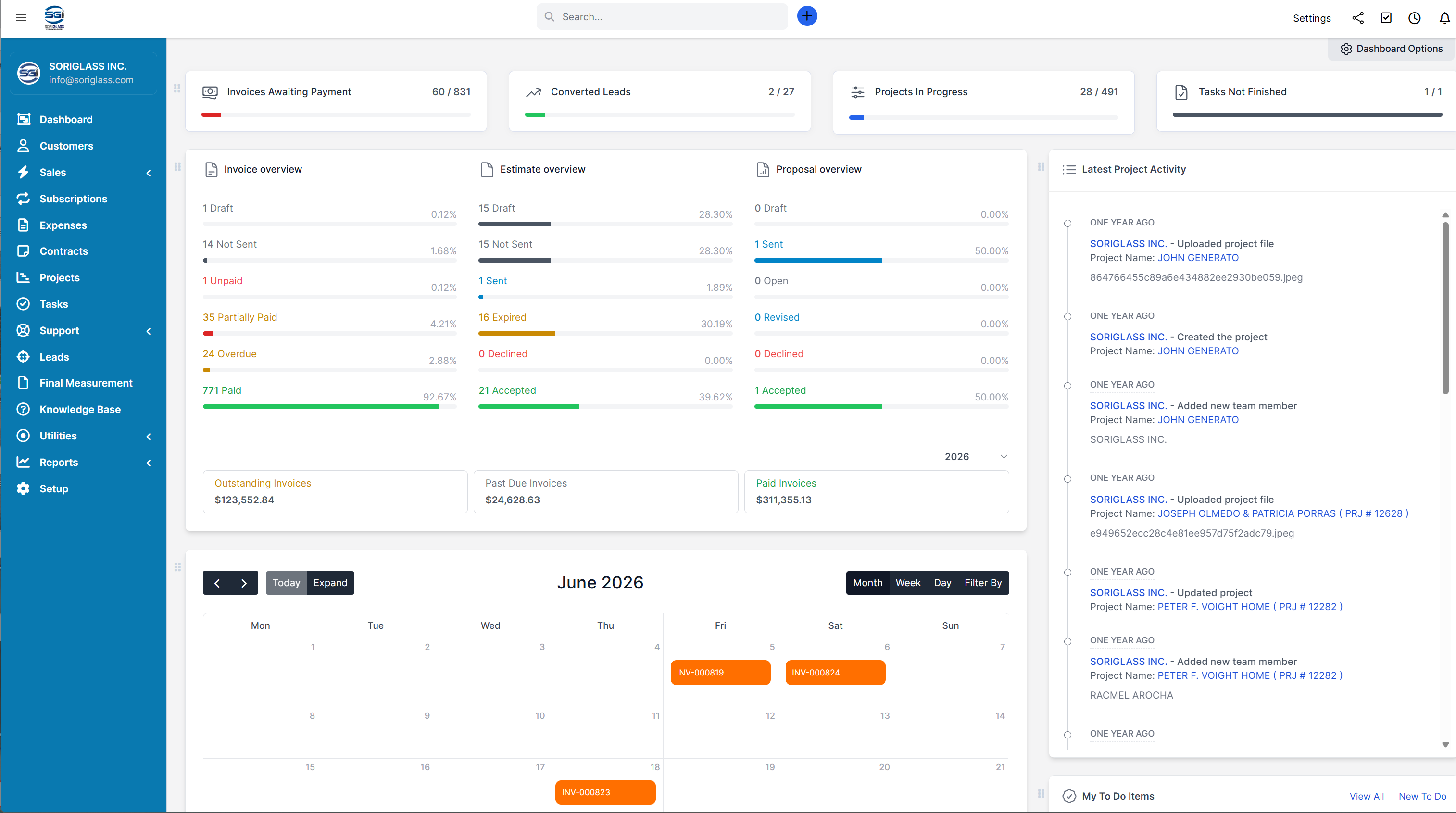Click in the Search field
The width and height of the screenshot is (1456, 813).
pyautogui.click(x=662, y=16)
